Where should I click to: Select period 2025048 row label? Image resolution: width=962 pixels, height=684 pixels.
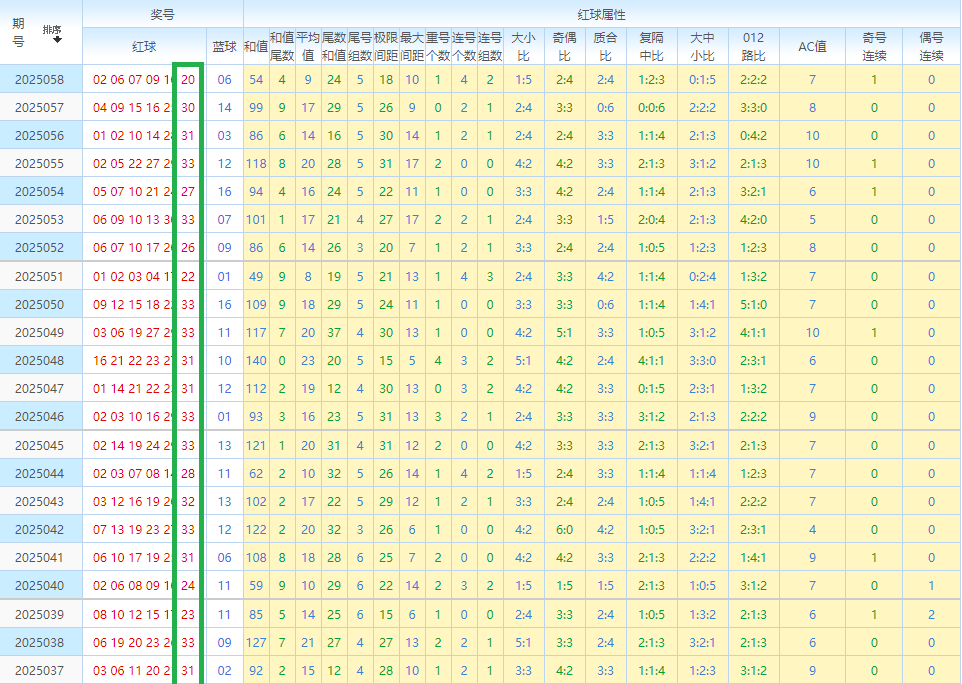39,360
